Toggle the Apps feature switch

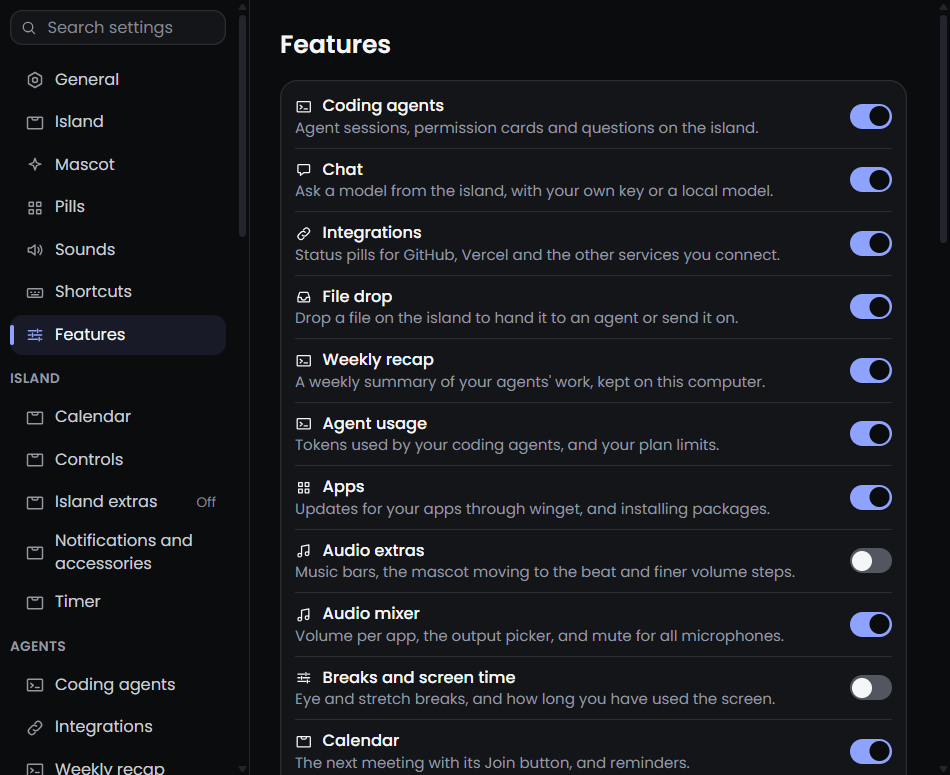(871, 497)
